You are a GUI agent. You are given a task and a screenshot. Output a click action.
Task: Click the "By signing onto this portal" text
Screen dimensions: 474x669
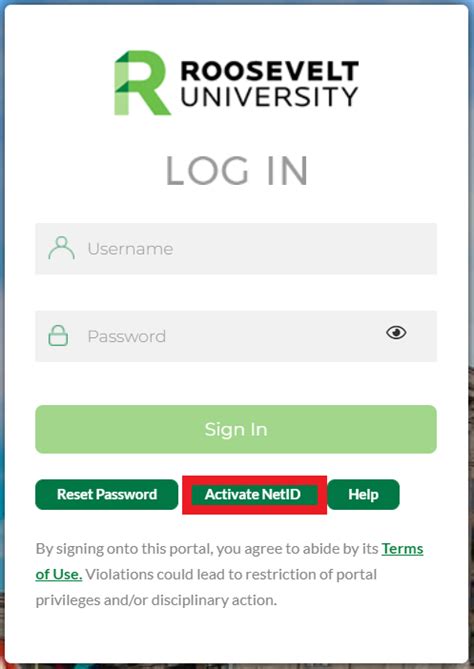click(125, 549)
